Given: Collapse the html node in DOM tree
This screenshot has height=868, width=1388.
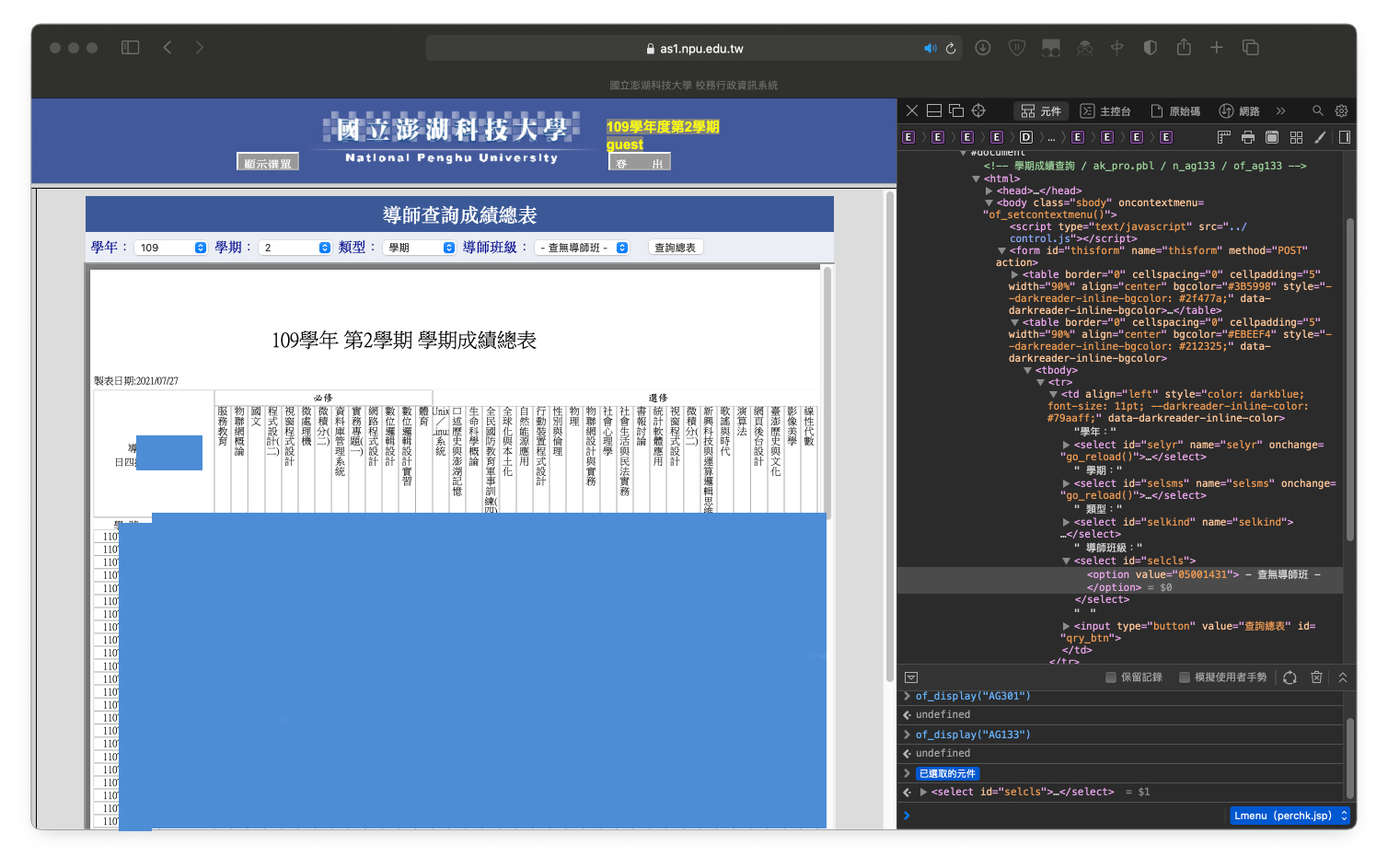Looking at the screenshot, I should pyautogui.click(x=977, y=179).
